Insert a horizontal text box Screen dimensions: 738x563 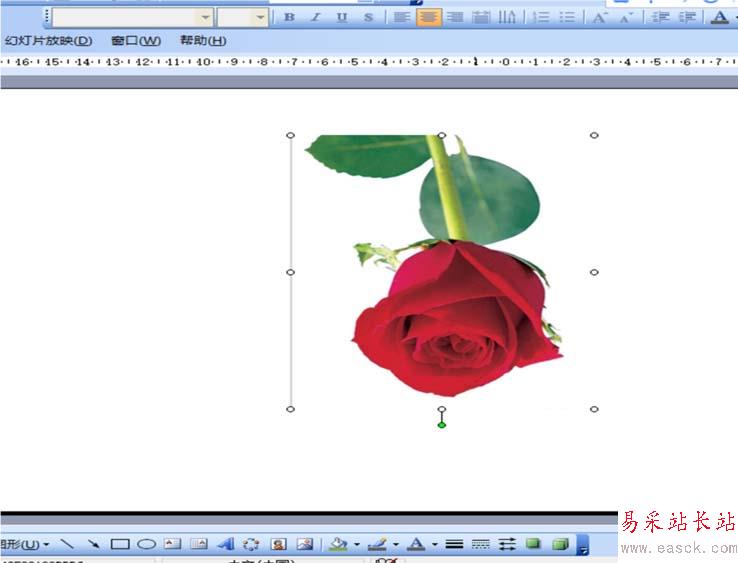[172, 545]
